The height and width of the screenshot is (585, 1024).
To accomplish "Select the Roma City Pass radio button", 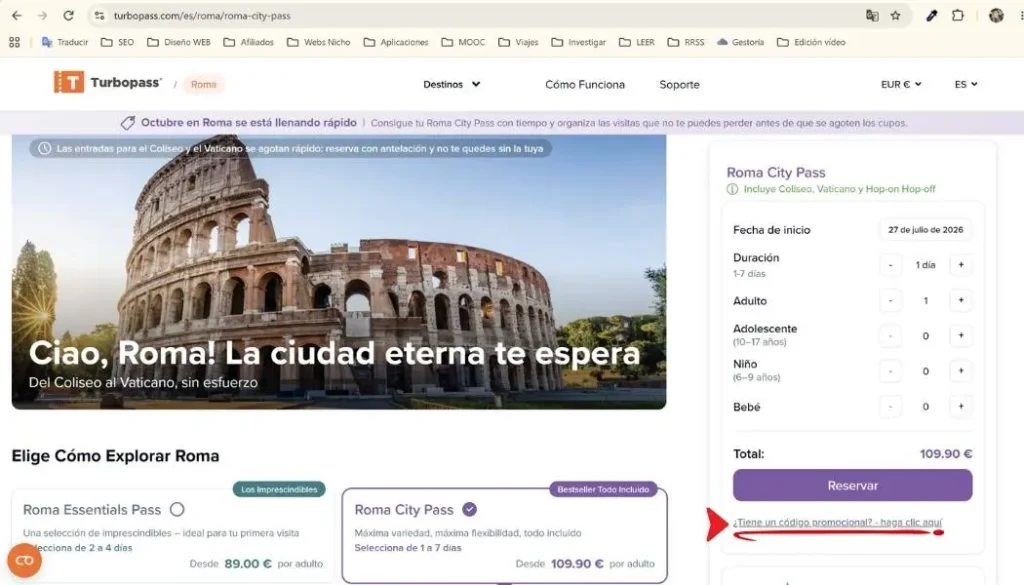I will click(469, 509).
